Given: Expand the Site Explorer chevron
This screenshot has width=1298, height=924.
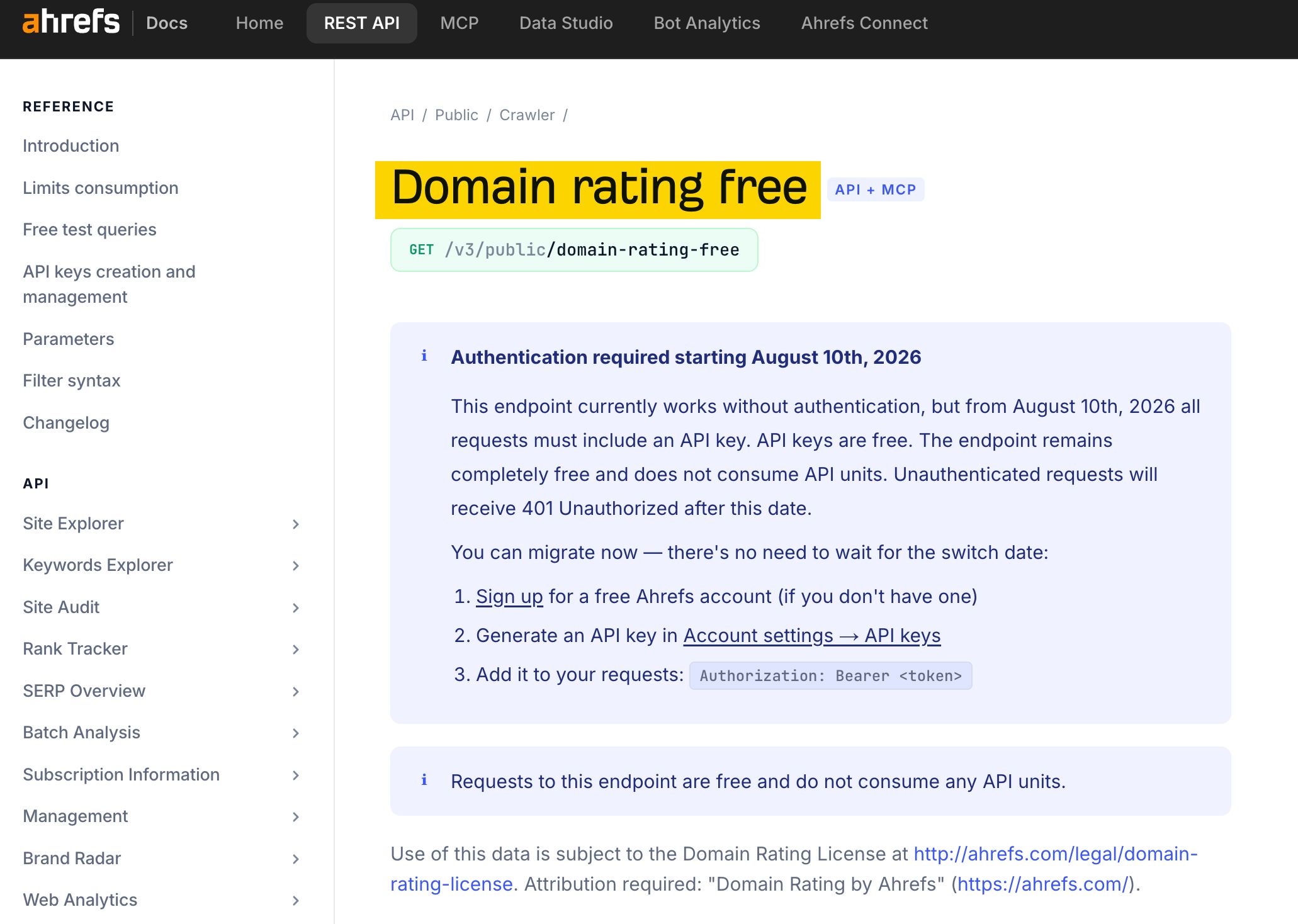Looking at the screenshot, I should (x=295, y=524).
